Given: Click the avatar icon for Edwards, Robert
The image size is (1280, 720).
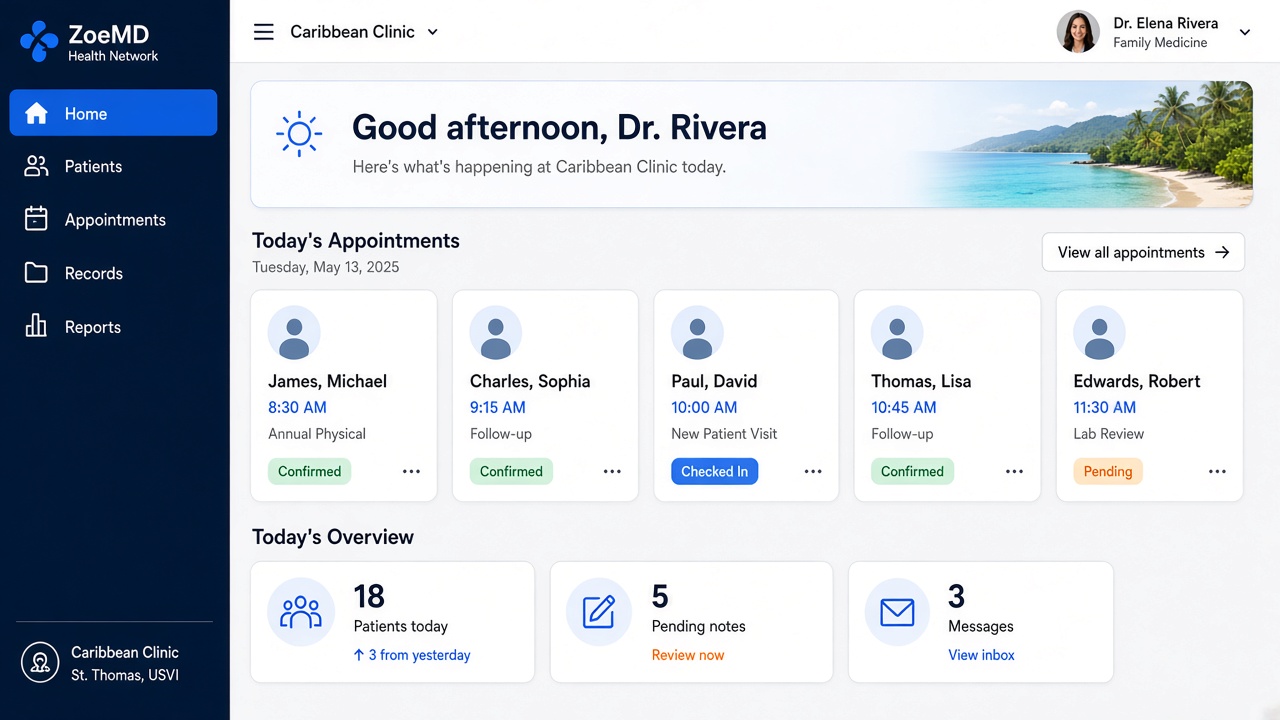Looking at the screenshot, I should click(x=1100, y=333).
